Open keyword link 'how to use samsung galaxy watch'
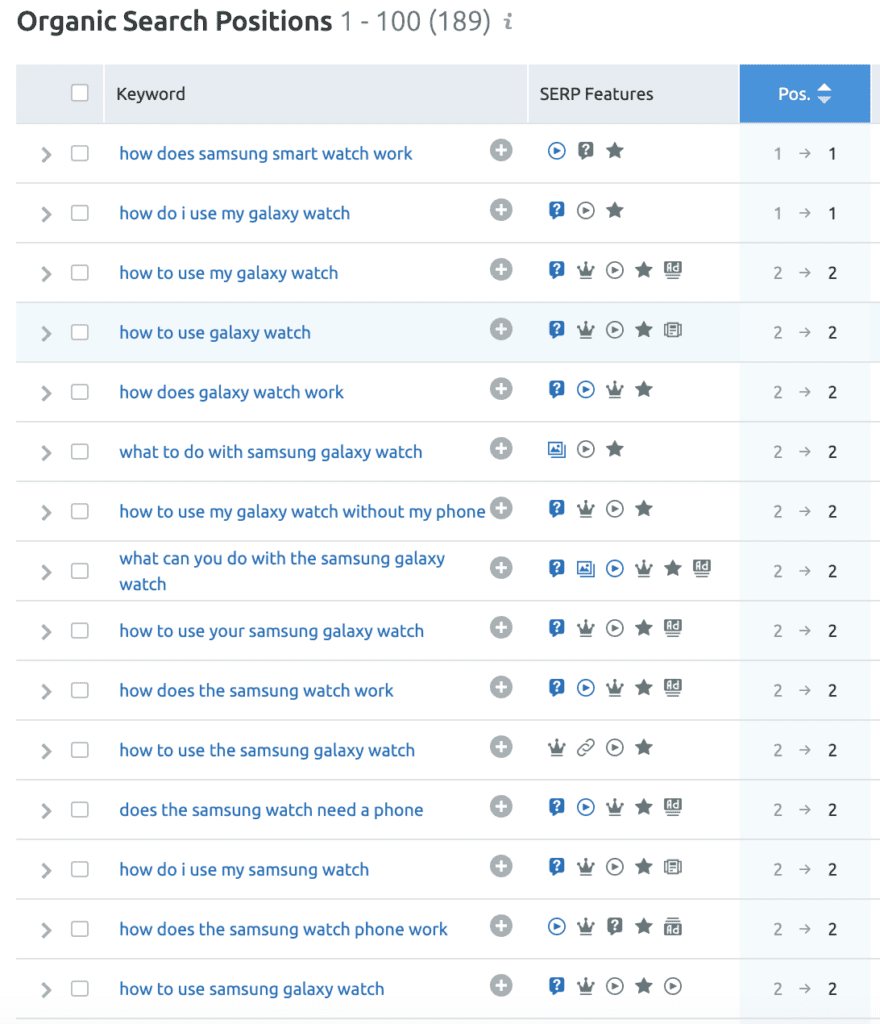This screenshot has height=1024, width=880. point(251,989)
